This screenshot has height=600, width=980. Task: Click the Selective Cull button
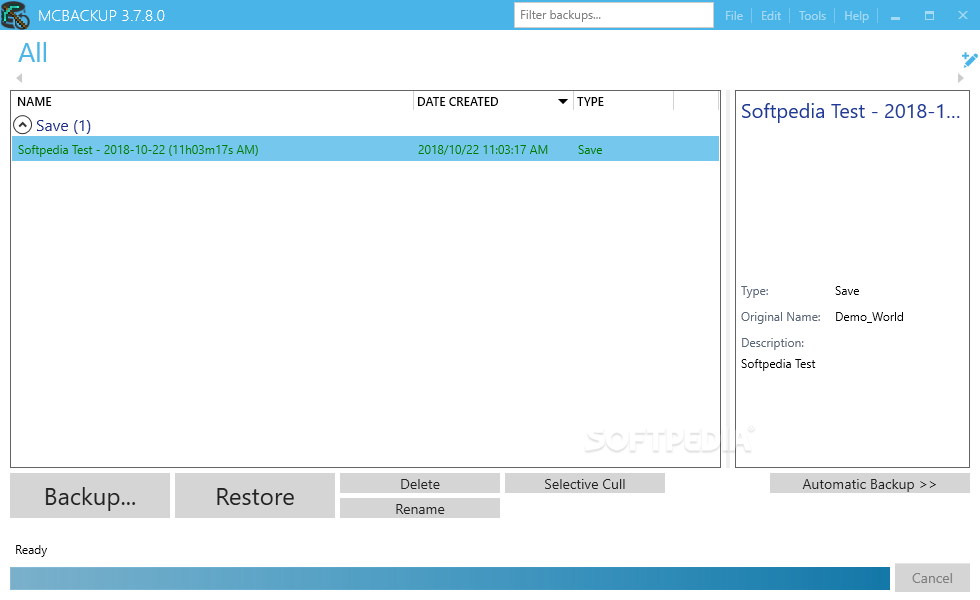point(585,483)
